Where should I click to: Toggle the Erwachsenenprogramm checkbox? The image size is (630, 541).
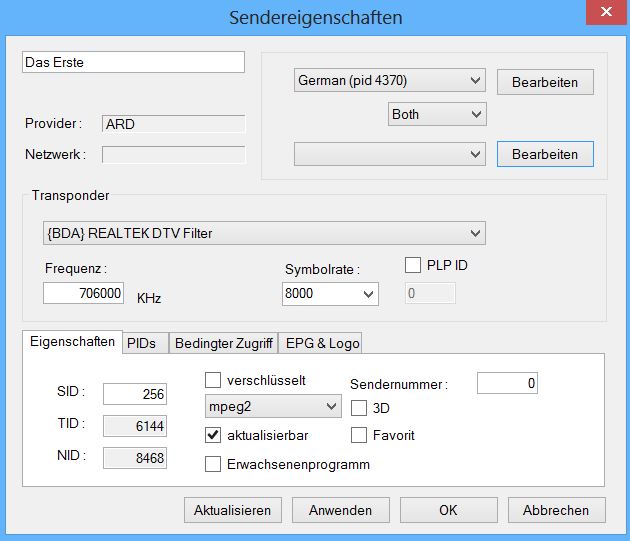[x=213, y=464]
